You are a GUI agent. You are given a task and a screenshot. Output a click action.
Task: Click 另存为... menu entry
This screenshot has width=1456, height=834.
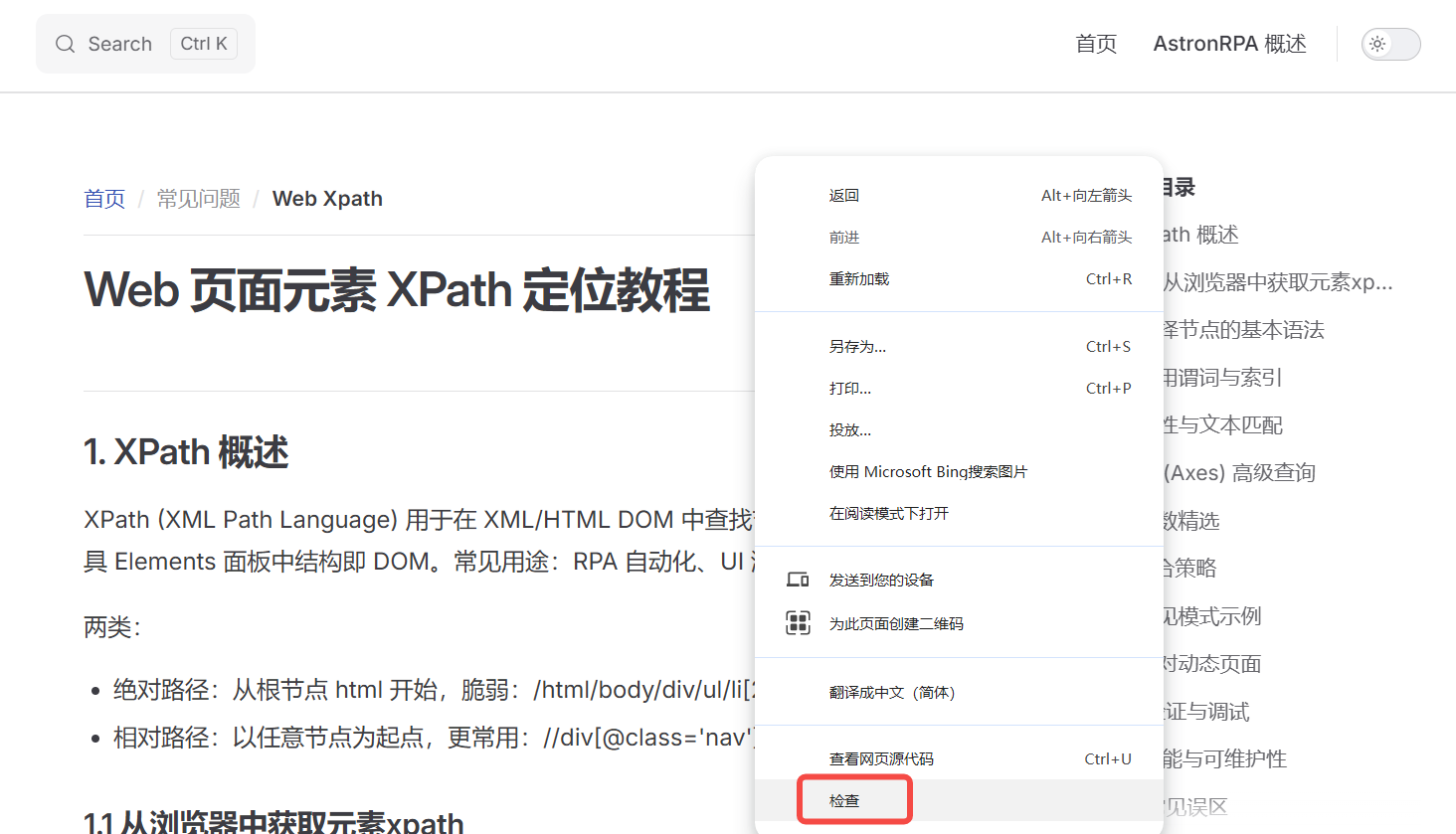click(857, 347)
